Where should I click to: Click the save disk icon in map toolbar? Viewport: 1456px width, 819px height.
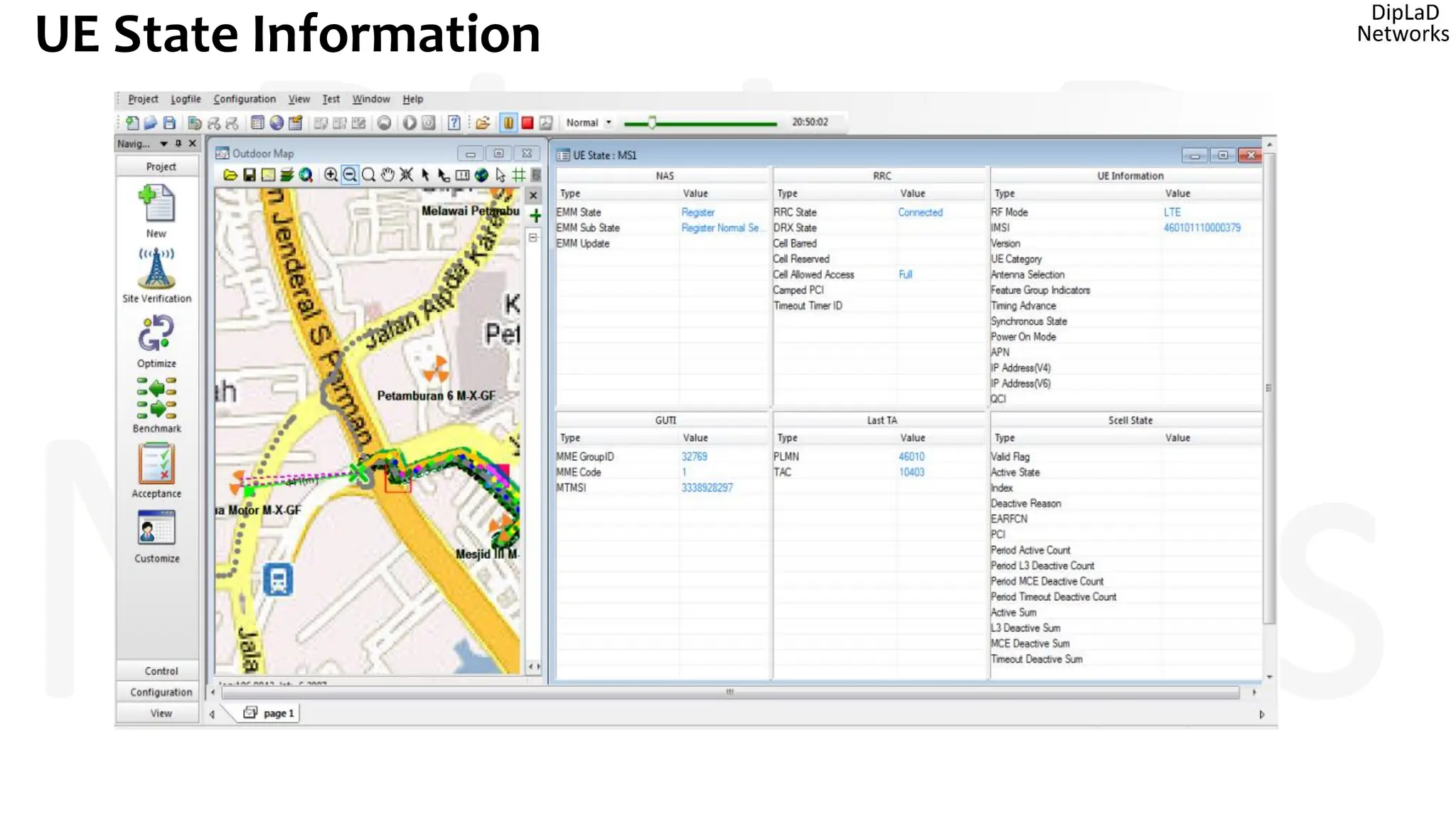(x=250, y=175)
